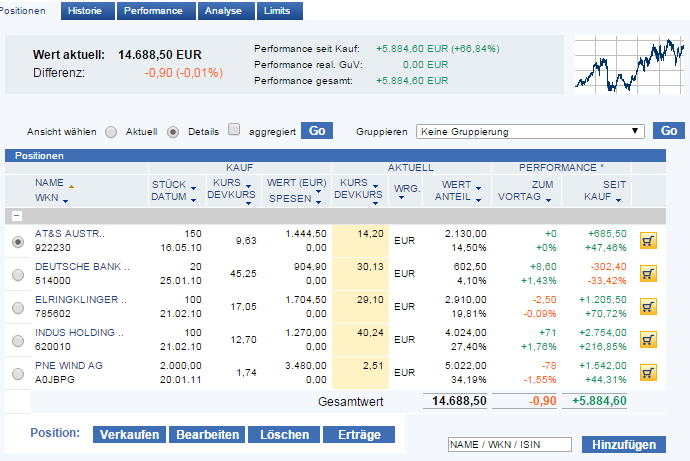
Task: Click WKN A0JBPG text
Action: pyautogui.click(x=55, y=380)
